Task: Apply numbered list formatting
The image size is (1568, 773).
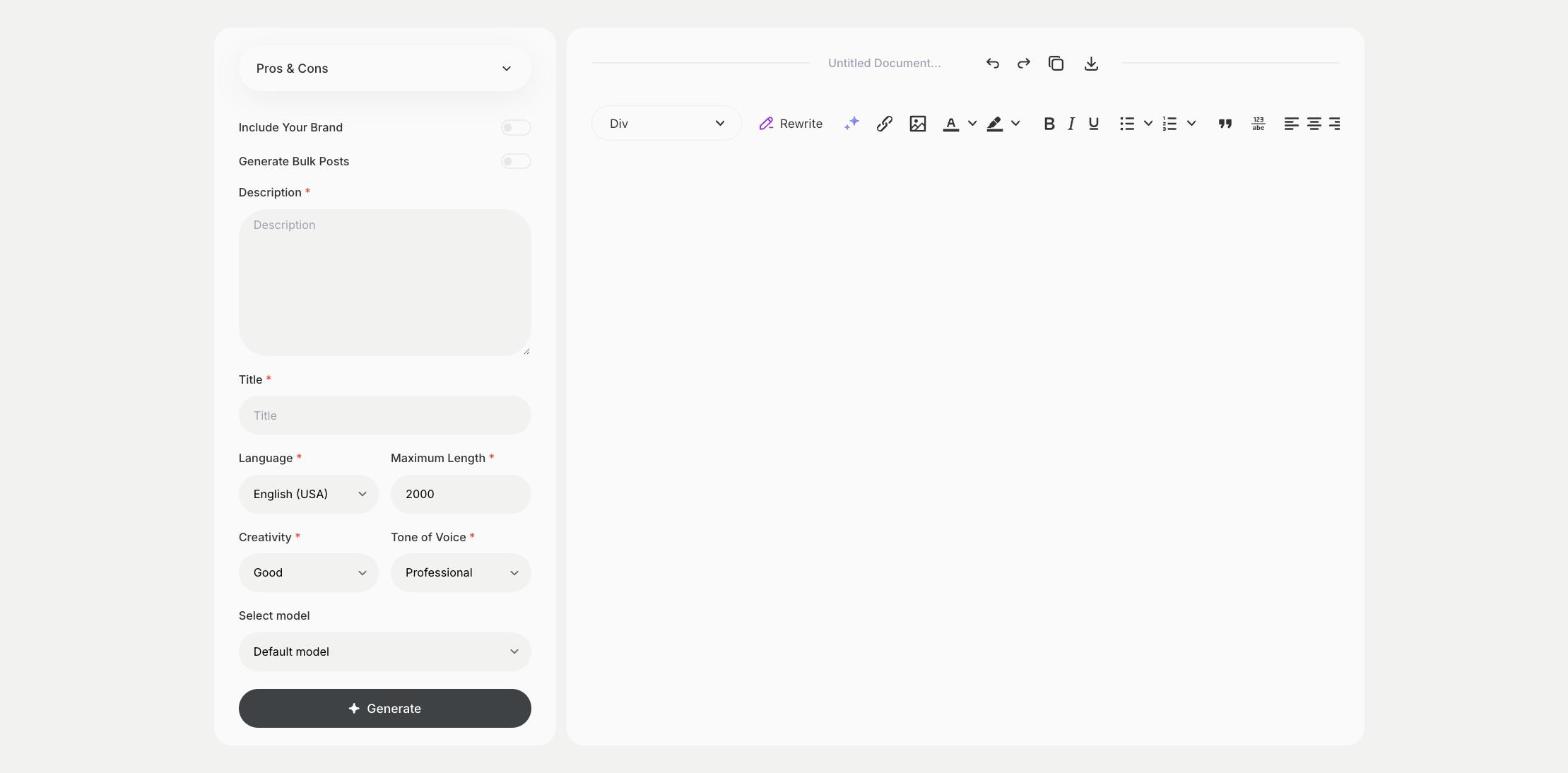Action: click(x=1169, y=123)
